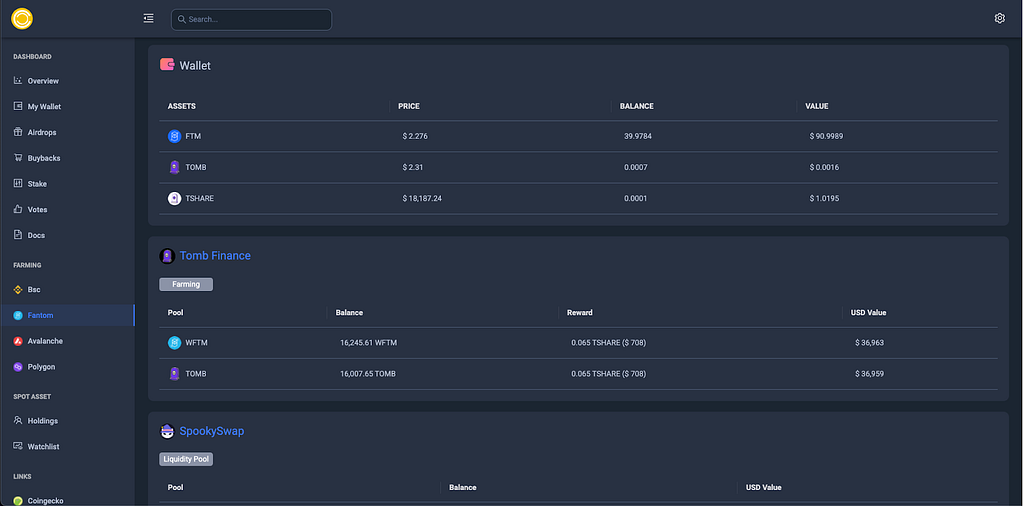1024x506 pixels.
Task: Click the Coingecko icon in Links
Action: click(18, 501)
